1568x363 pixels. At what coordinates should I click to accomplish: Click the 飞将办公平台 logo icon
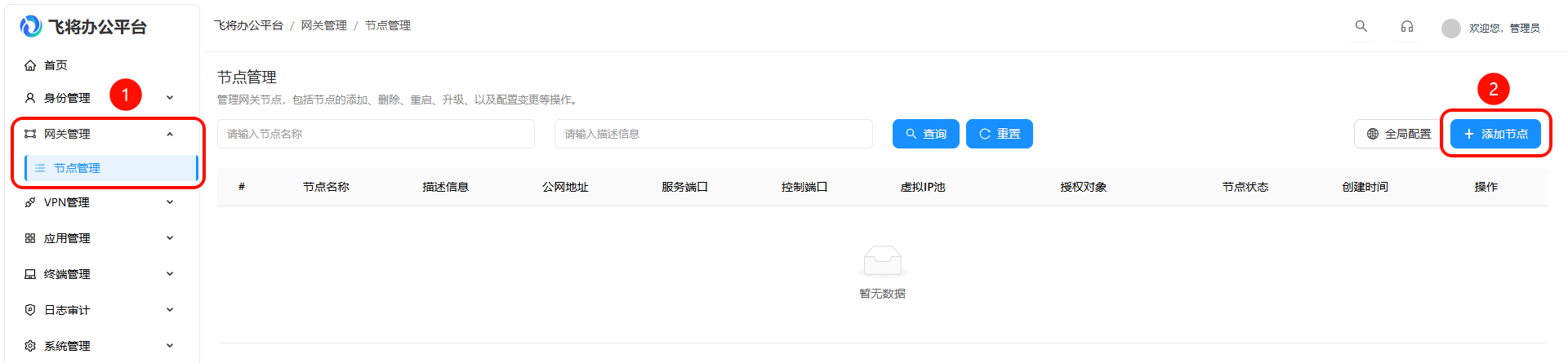tap(30, 27)
